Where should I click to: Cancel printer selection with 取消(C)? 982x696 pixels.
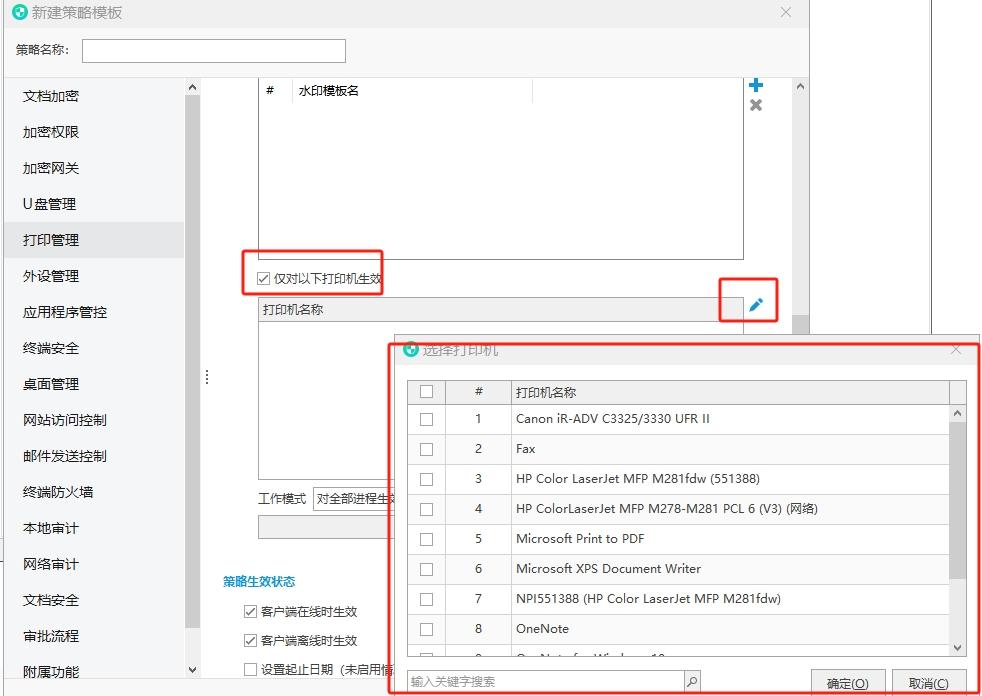929,683
